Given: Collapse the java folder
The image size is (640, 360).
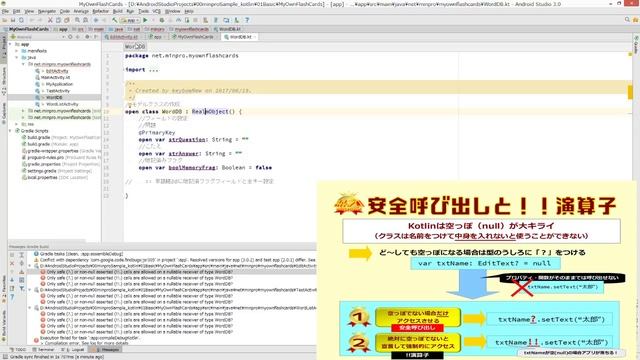Looking at the screenshot, I should pos(17,58).
